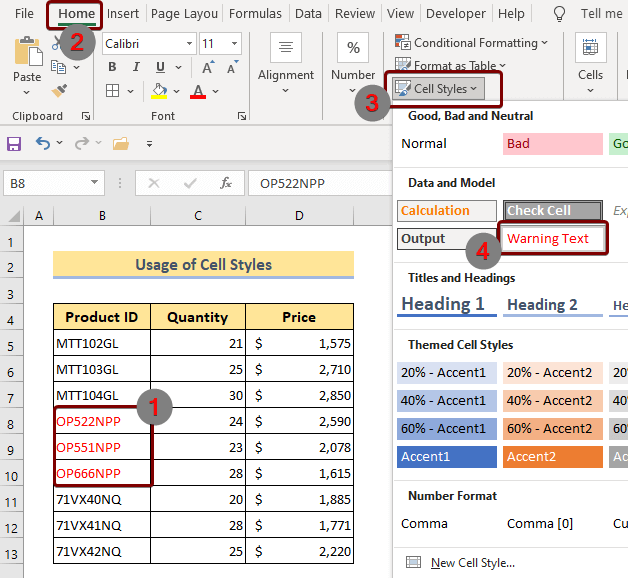Switch to the Insert tab
The height and width of the screenshot is (578, 628).
(123, 14)
